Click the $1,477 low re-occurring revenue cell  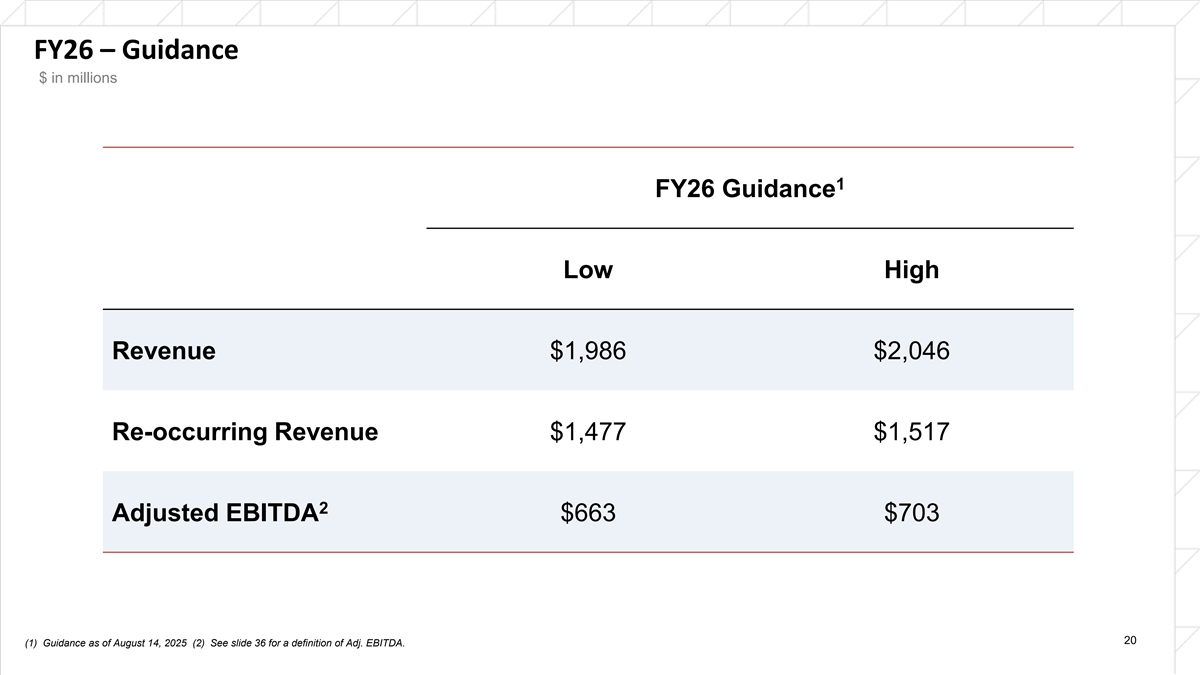click(588, 432)
